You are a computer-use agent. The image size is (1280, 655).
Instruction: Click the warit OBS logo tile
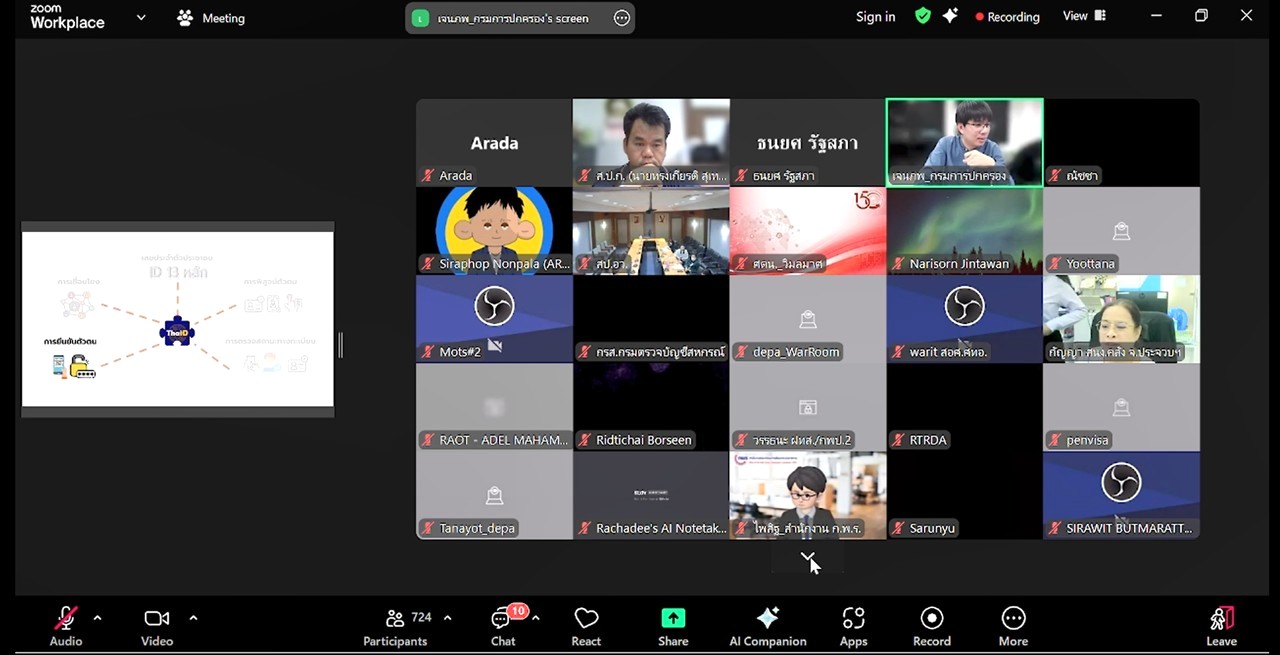965,318
